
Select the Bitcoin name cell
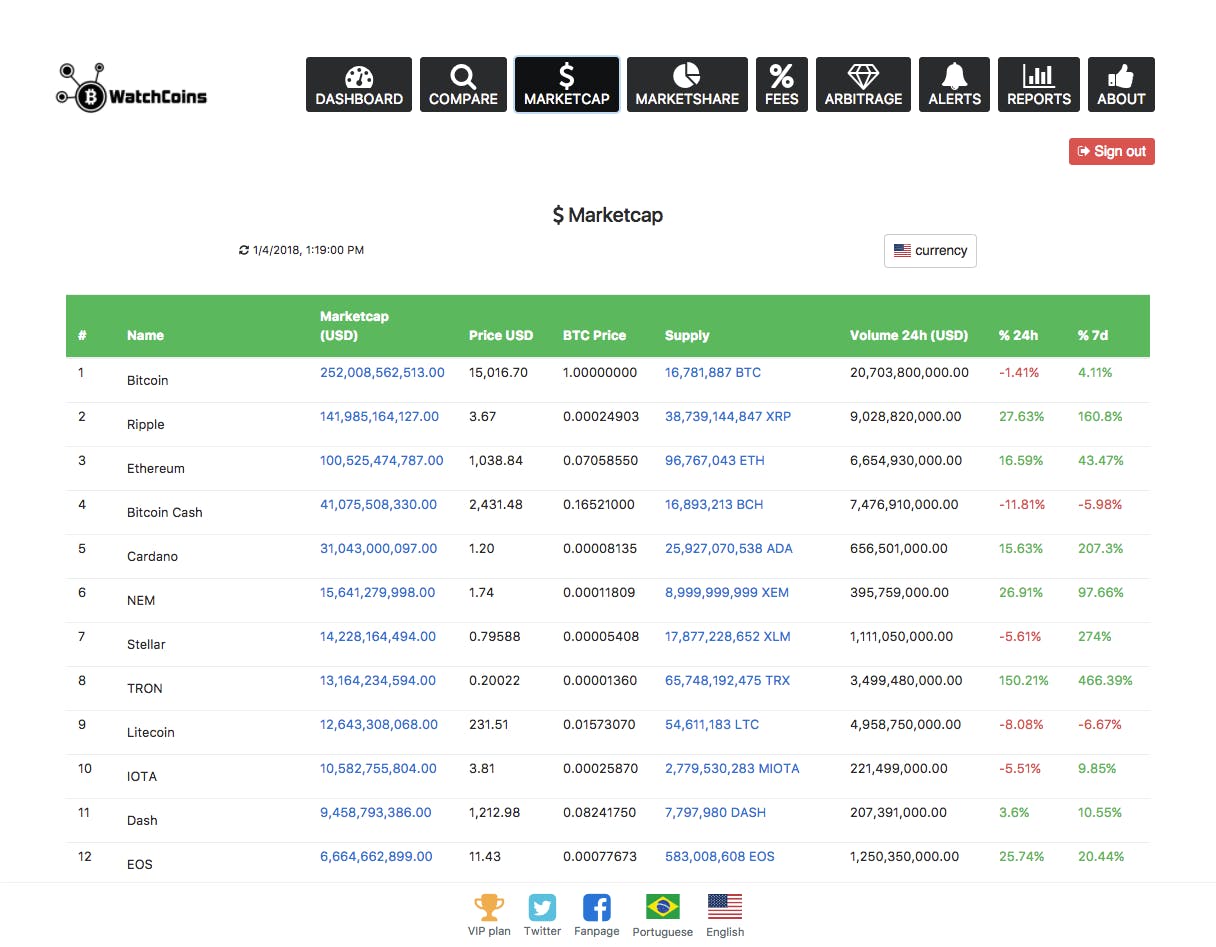(x=147, y=380)
